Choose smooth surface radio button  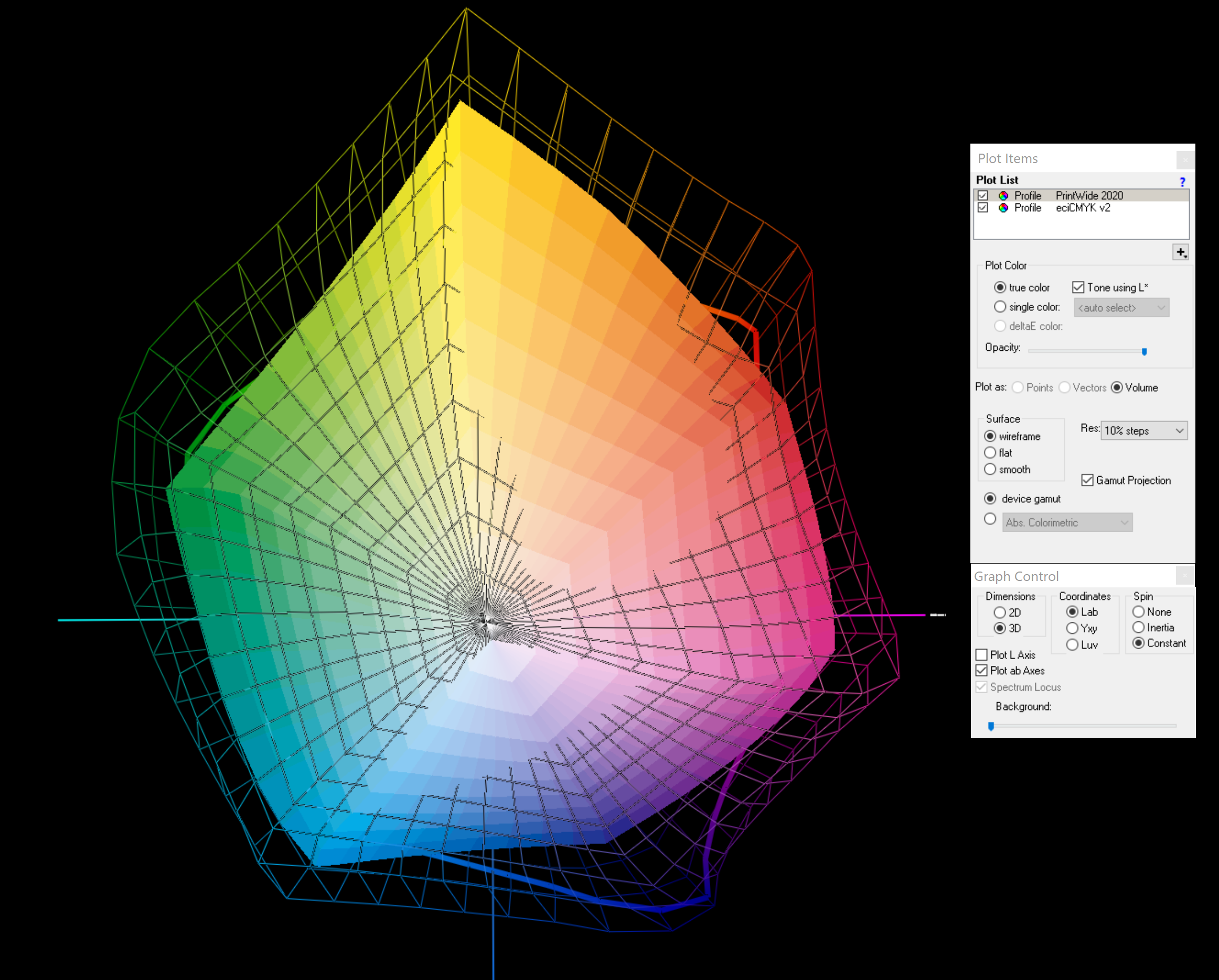pos(990,469)
